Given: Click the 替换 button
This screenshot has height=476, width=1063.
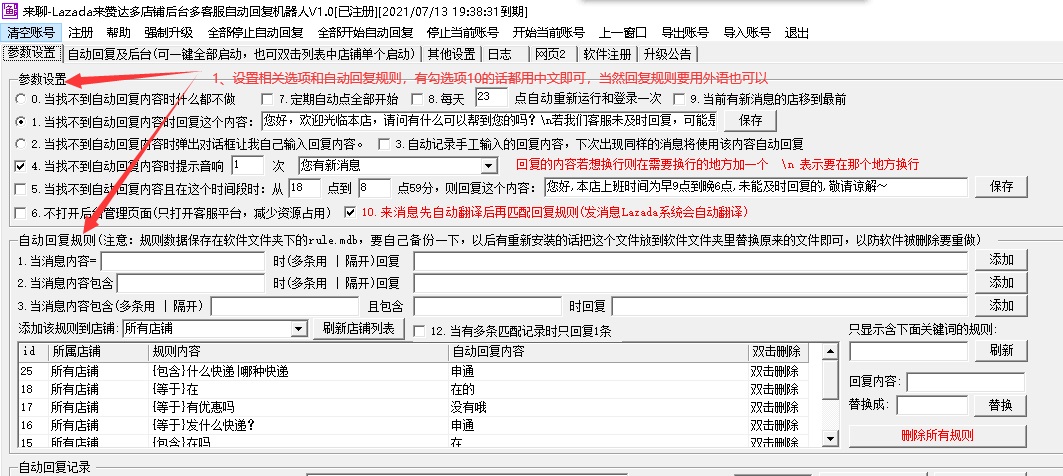Looking at the screenshot, I should (x=999, y=405).
